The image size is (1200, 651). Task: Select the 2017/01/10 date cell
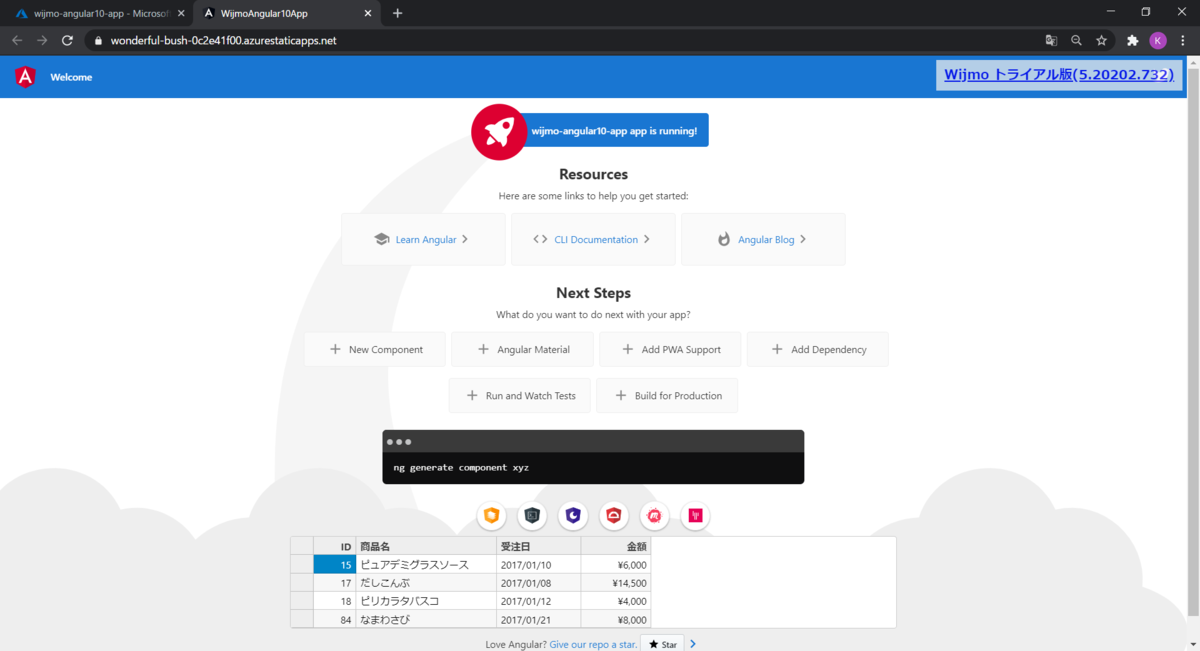[538, 564]
